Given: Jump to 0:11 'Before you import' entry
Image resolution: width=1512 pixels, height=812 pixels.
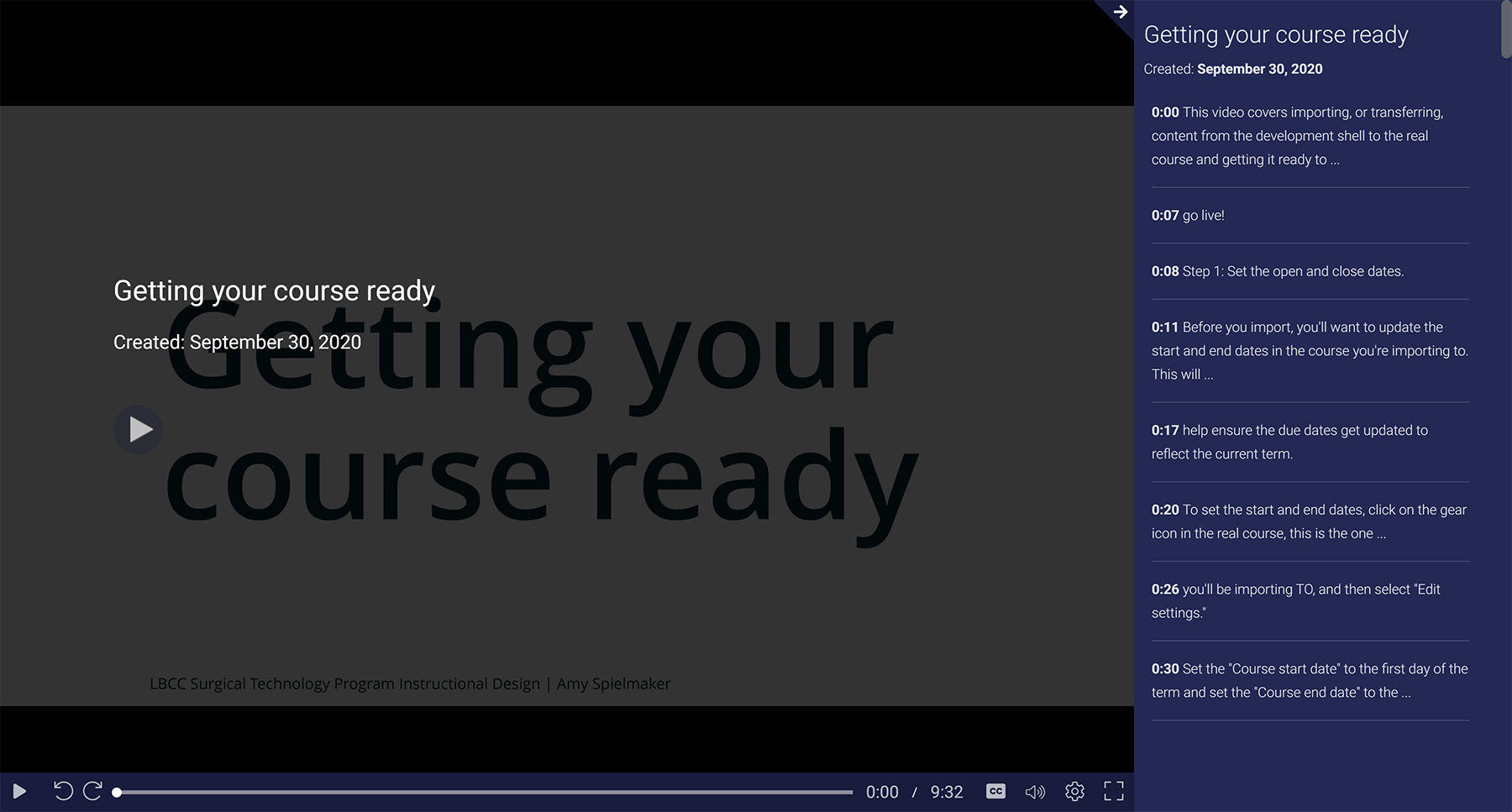Looking at the screenshot, I should pos(1310,351).
